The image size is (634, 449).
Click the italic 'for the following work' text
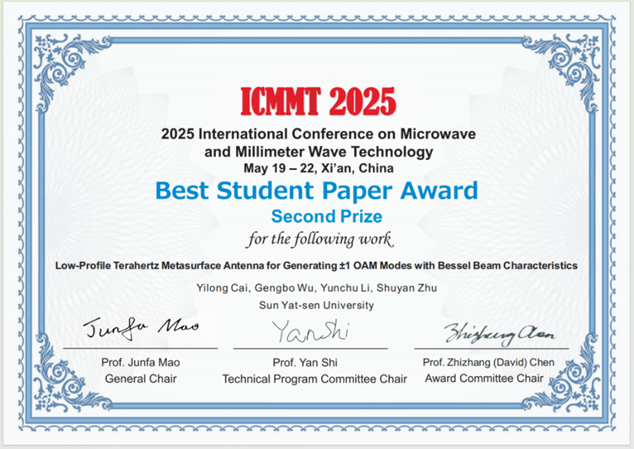coord(317,240)
